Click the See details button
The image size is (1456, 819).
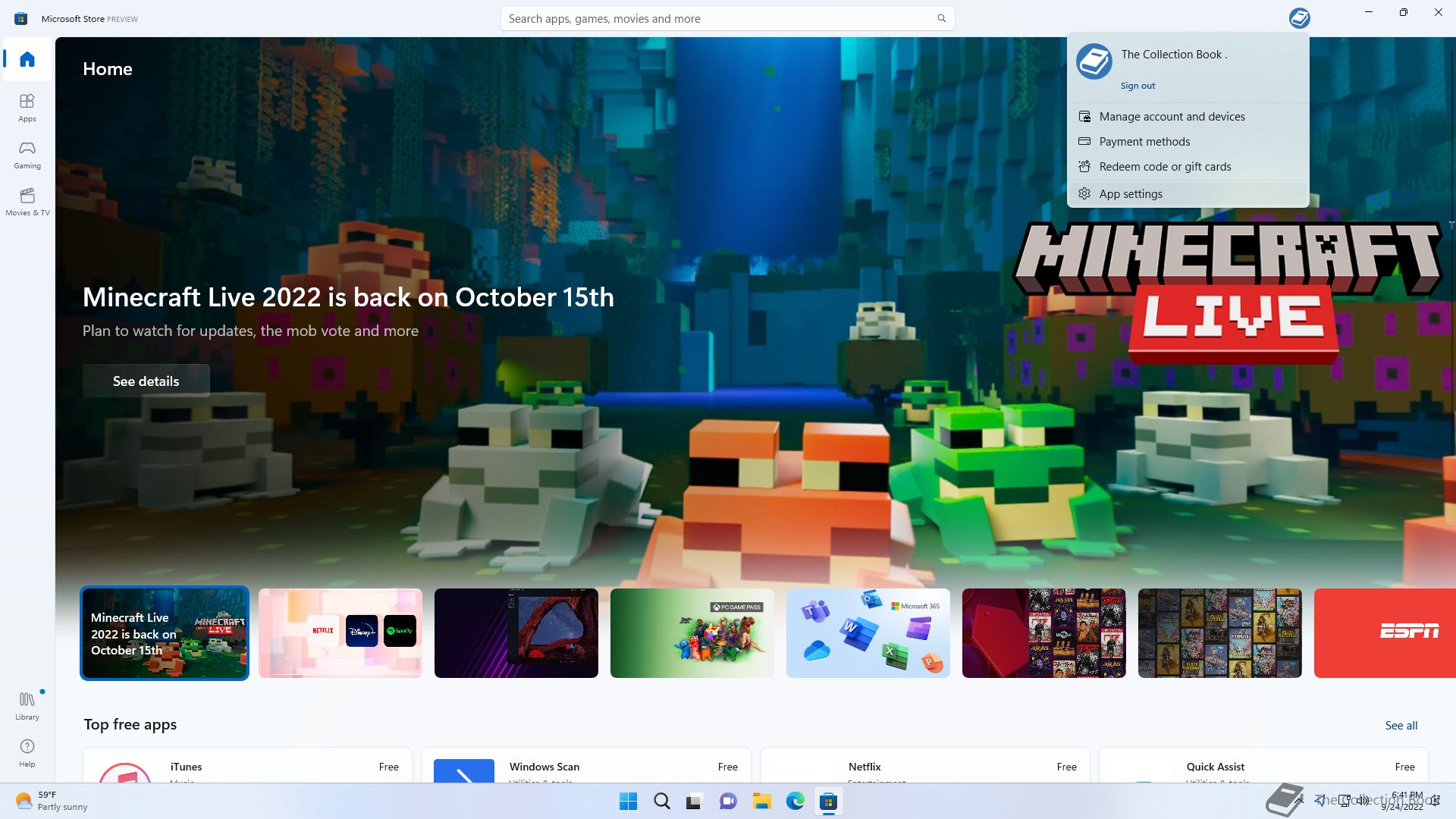(x=146, y=381)
